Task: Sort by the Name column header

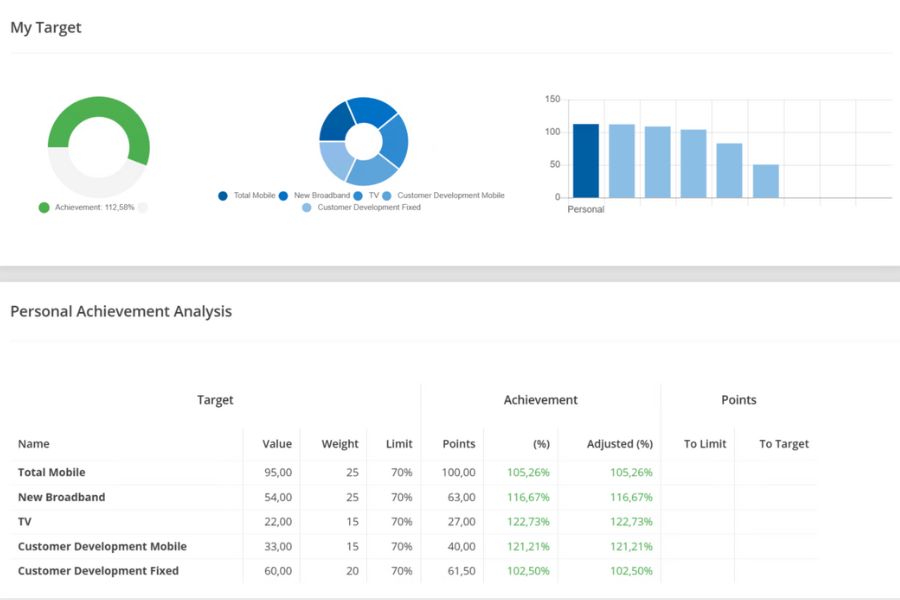Action: coord(33,444)
